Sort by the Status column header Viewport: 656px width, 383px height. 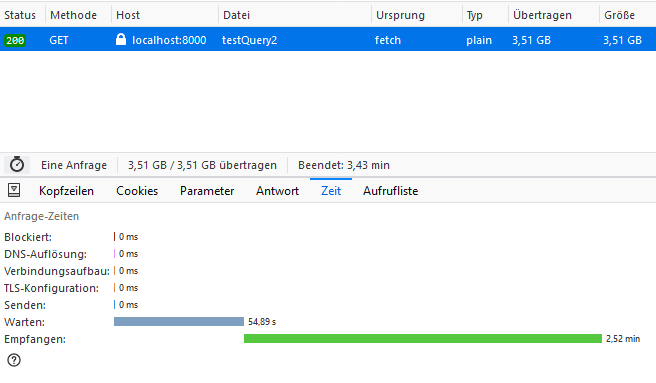click(20, 15)
